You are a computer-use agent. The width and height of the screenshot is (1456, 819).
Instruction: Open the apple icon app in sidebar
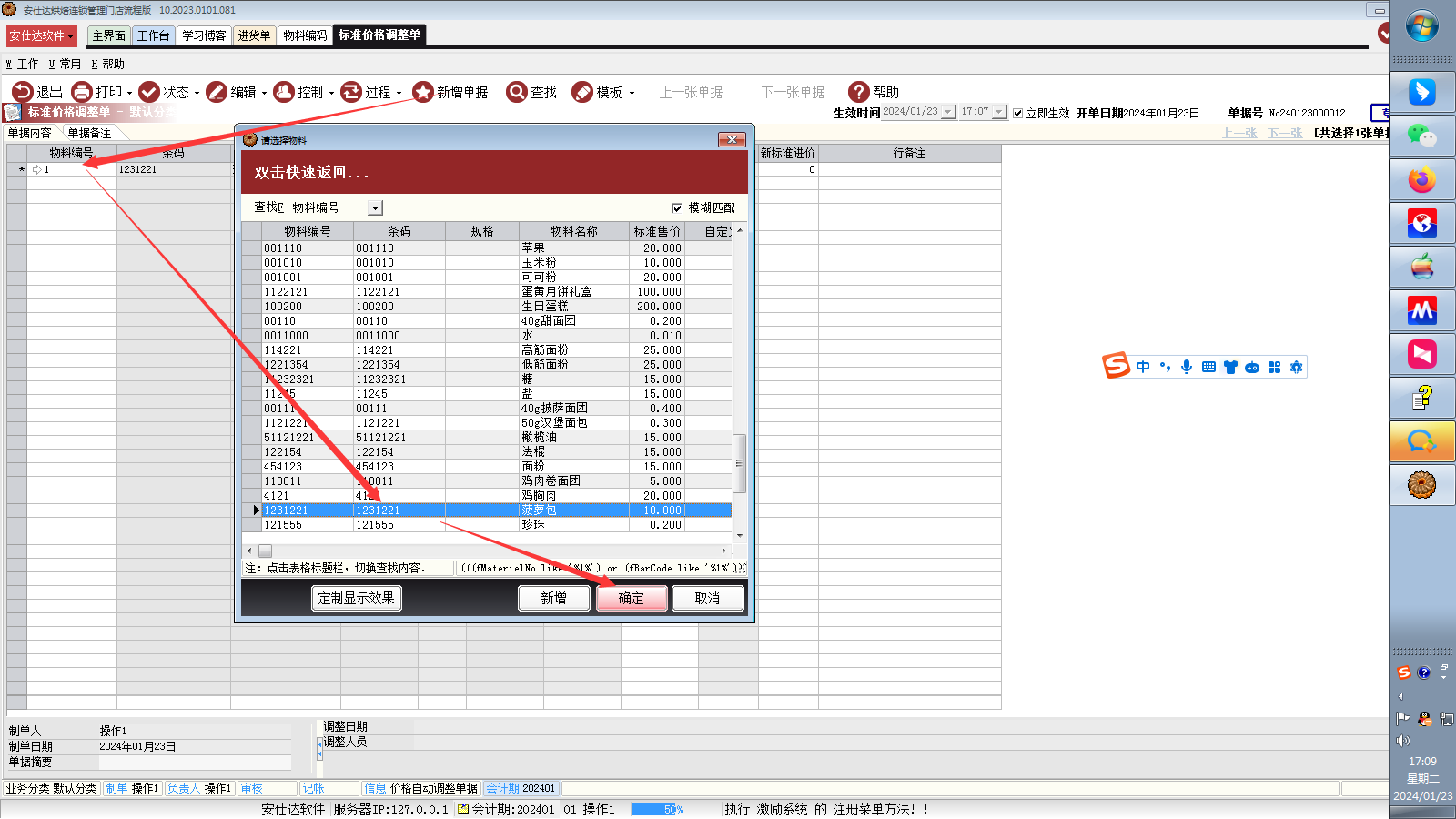(1421, 267)
